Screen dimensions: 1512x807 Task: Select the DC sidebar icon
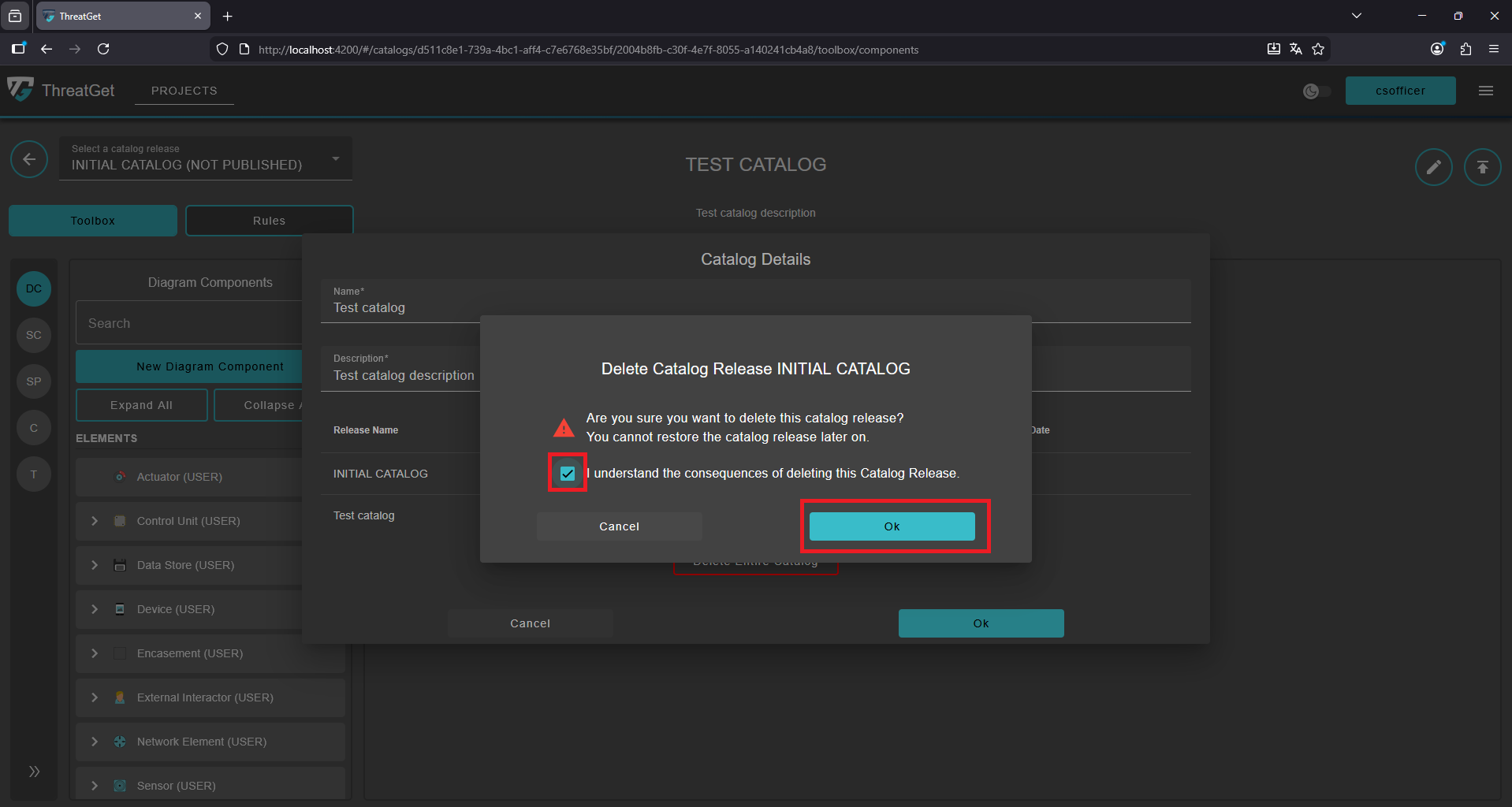(33, 288)
